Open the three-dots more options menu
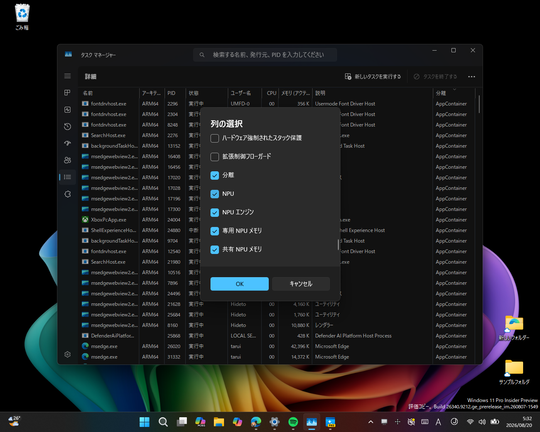 (471, 76)
